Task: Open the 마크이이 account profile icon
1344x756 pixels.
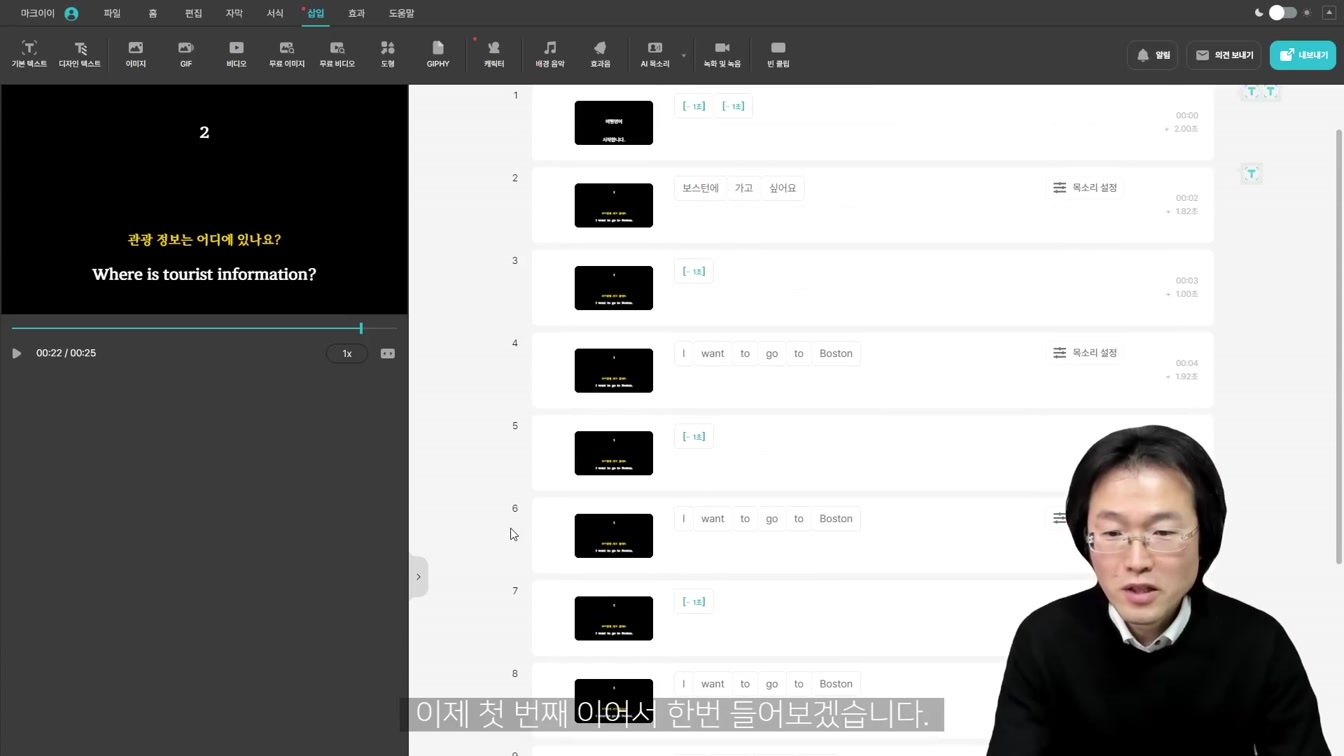Action: pyautogui.click(x=71, y=14)
